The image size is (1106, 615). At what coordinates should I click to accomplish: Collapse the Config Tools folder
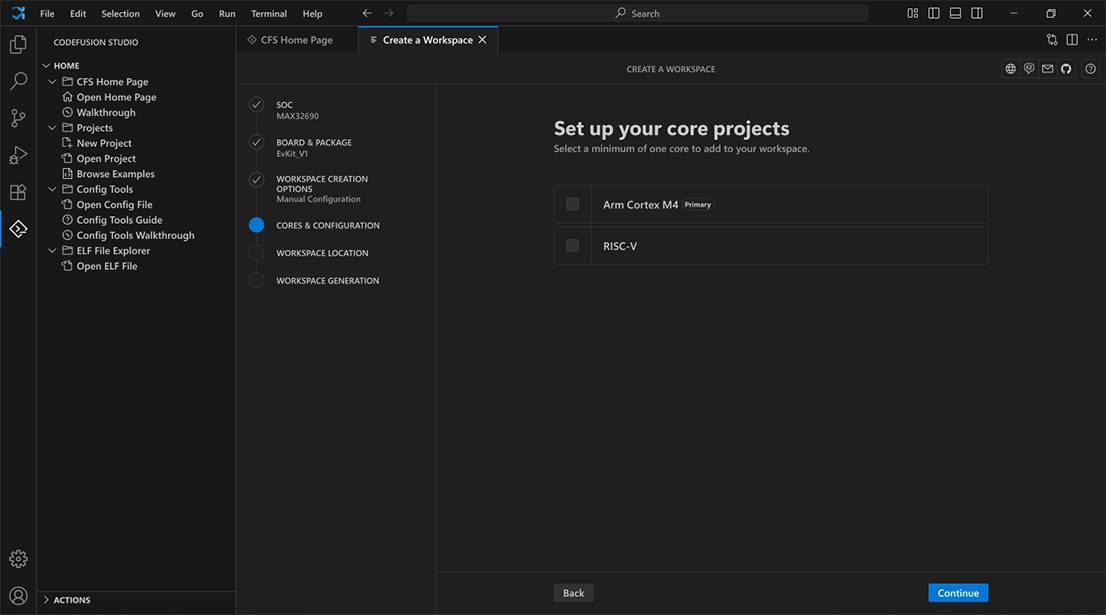coord(52,188)
